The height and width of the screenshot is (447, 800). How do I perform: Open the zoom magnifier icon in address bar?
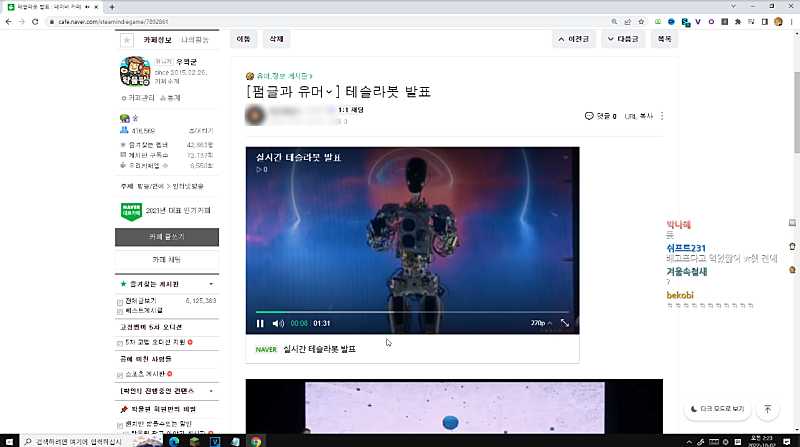(x=614, y=22)
